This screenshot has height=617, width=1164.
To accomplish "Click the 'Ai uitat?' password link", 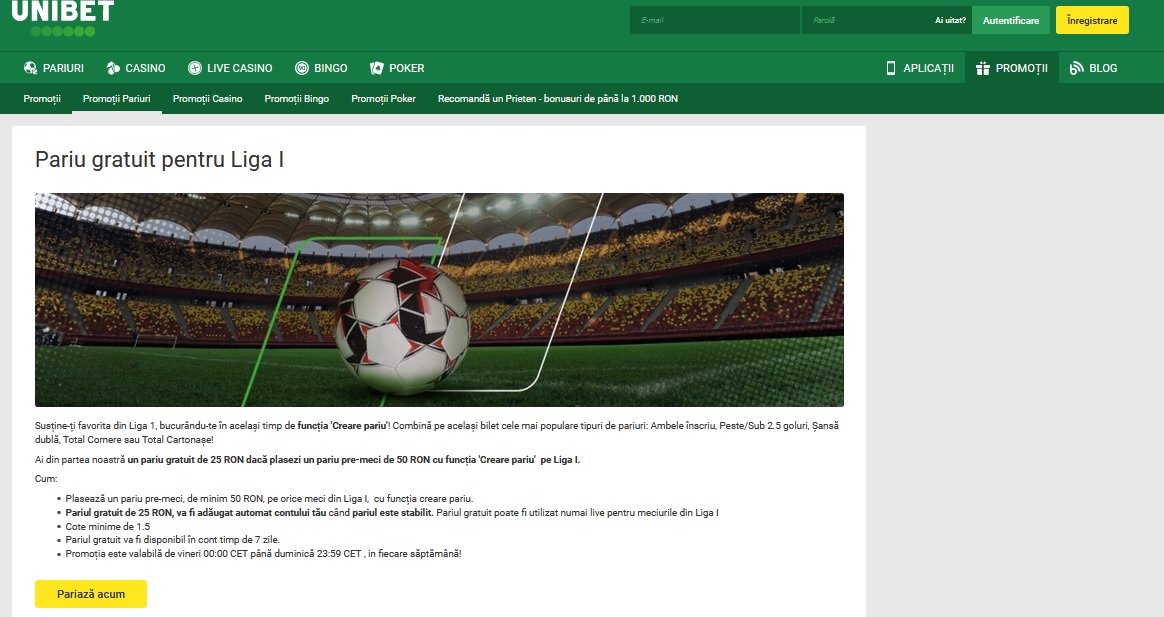I will [x=950, y=21].
